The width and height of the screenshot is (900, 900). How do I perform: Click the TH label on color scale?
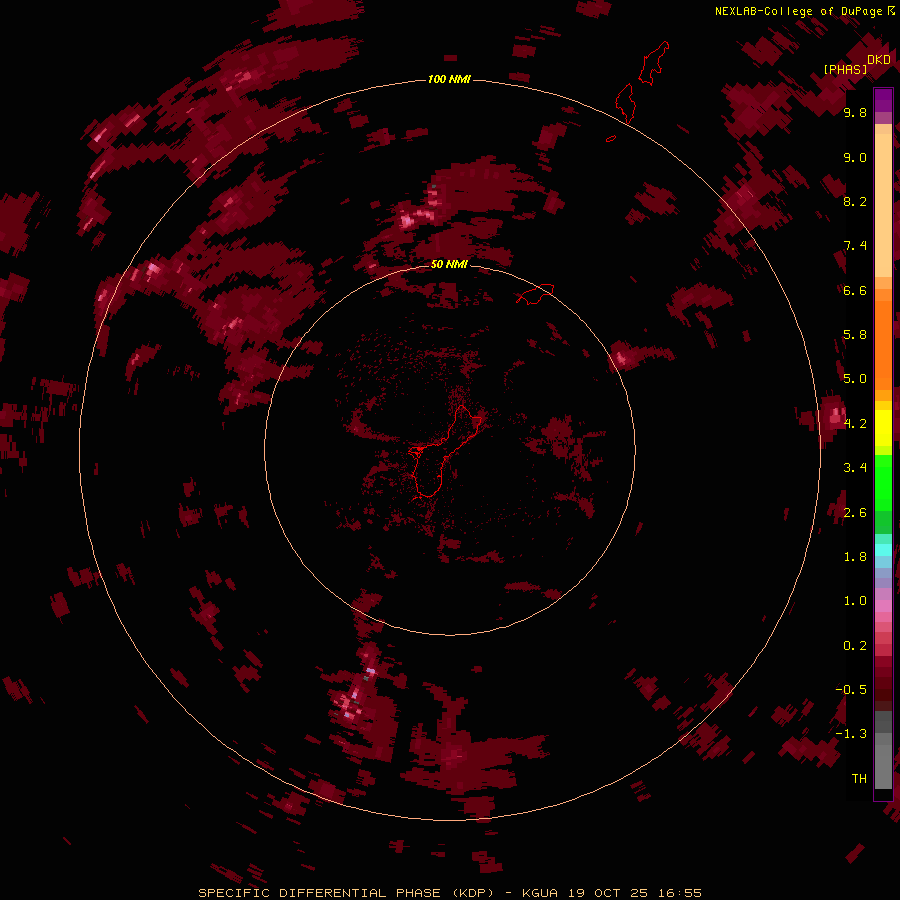(859, 778)
